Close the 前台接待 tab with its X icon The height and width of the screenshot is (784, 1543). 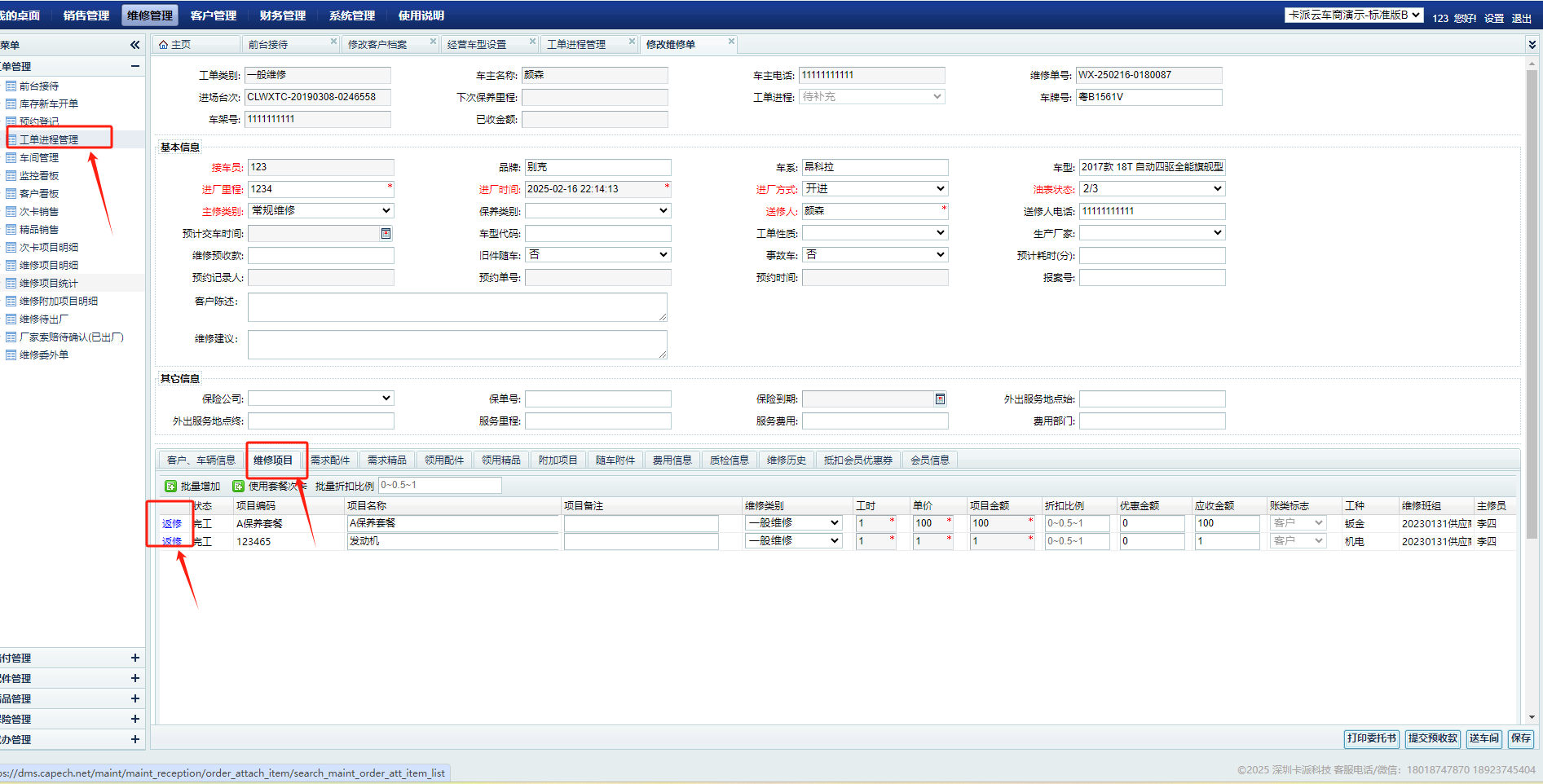click(x=333, y=42)
